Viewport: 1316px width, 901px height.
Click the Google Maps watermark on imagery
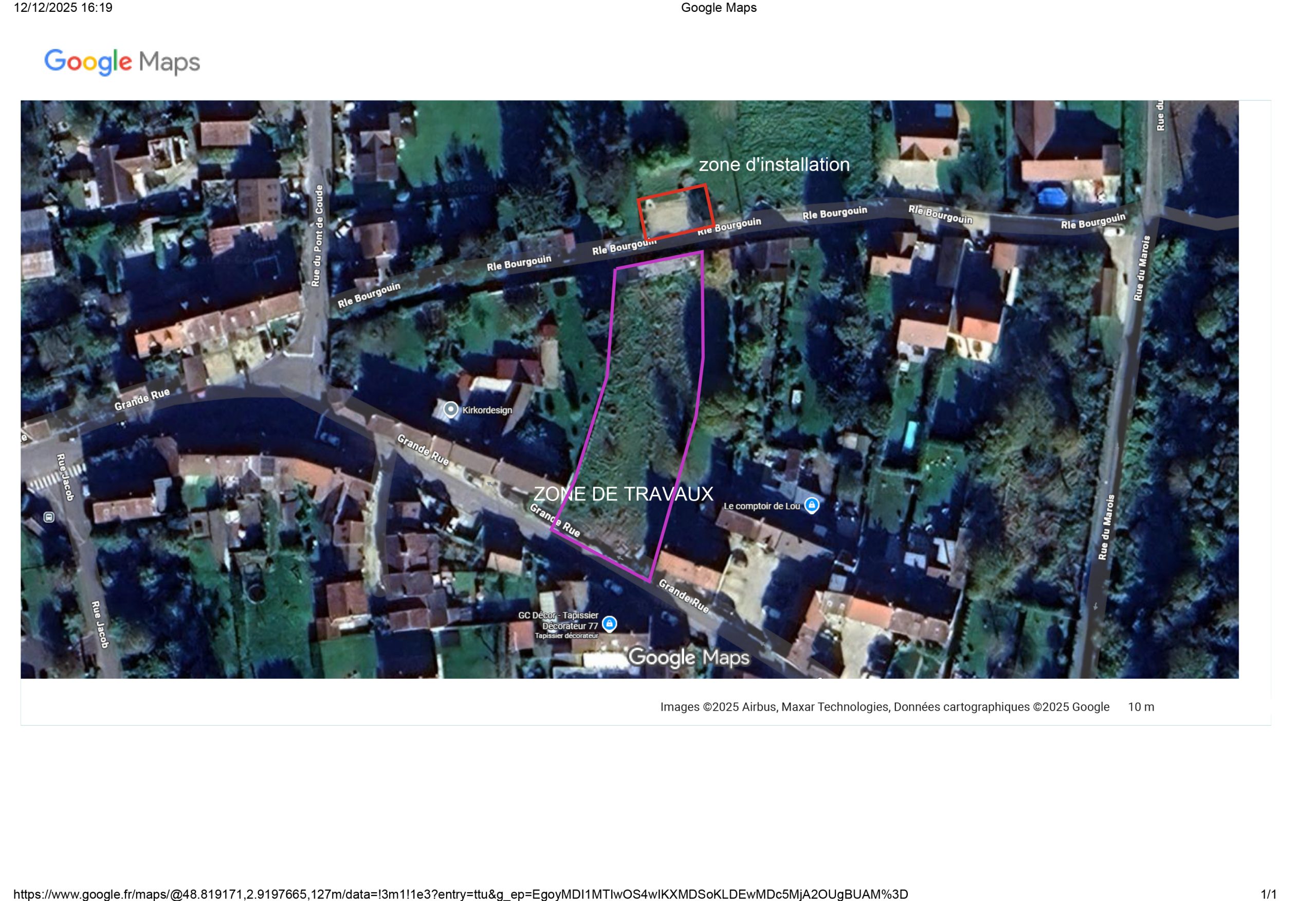(688, 657)
